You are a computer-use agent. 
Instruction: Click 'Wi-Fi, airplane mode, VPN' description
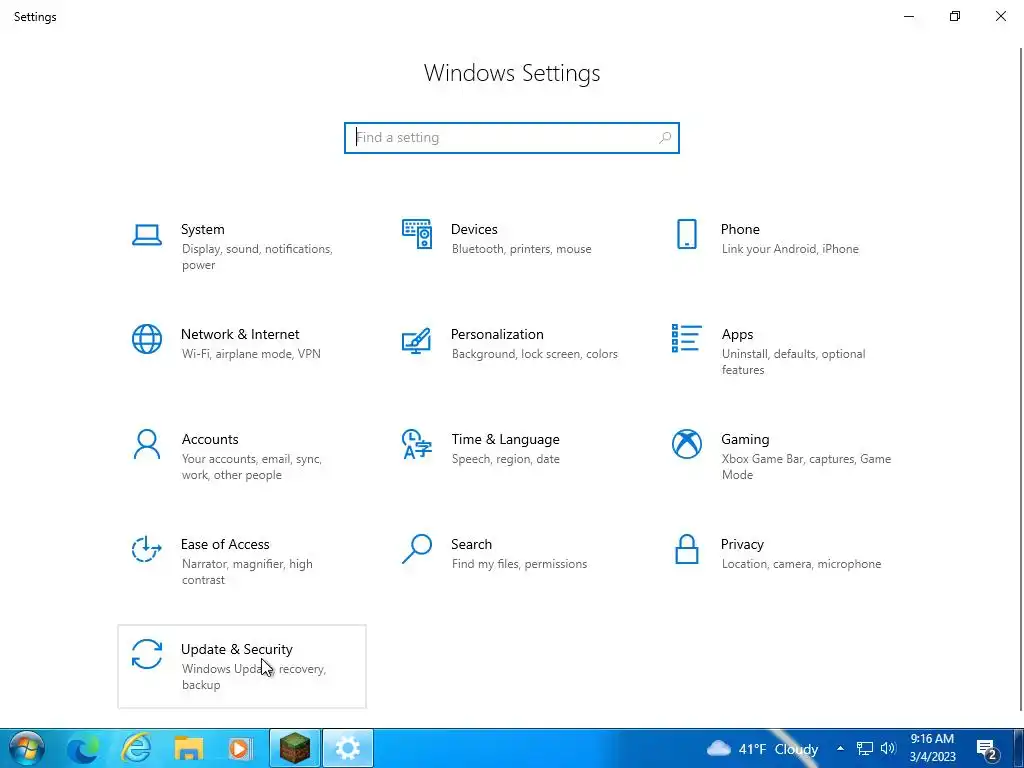pos(251,354)
